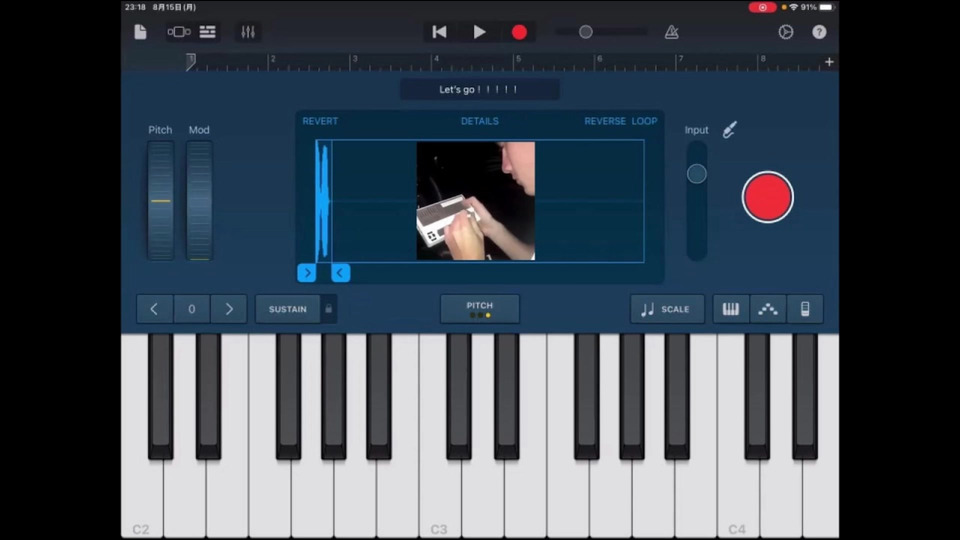Tap the Wi-Fi icon in the status bar
Image resolution: width=960 pixels, height=540 pixels.
click(793, 7)
